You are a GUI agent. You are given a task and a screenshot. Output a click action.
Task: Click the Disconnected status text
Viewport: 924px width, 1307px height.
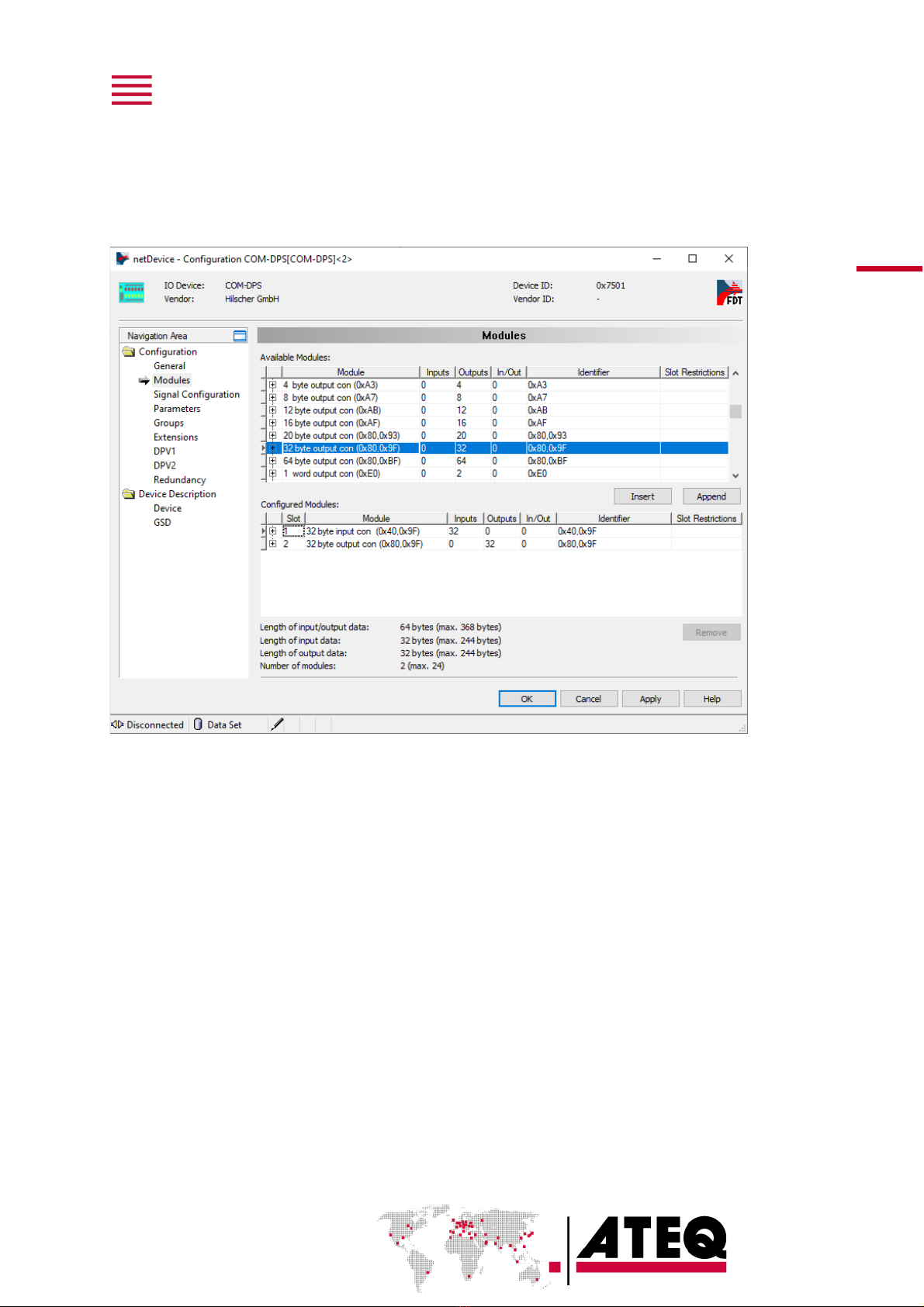tap(155, 724)
